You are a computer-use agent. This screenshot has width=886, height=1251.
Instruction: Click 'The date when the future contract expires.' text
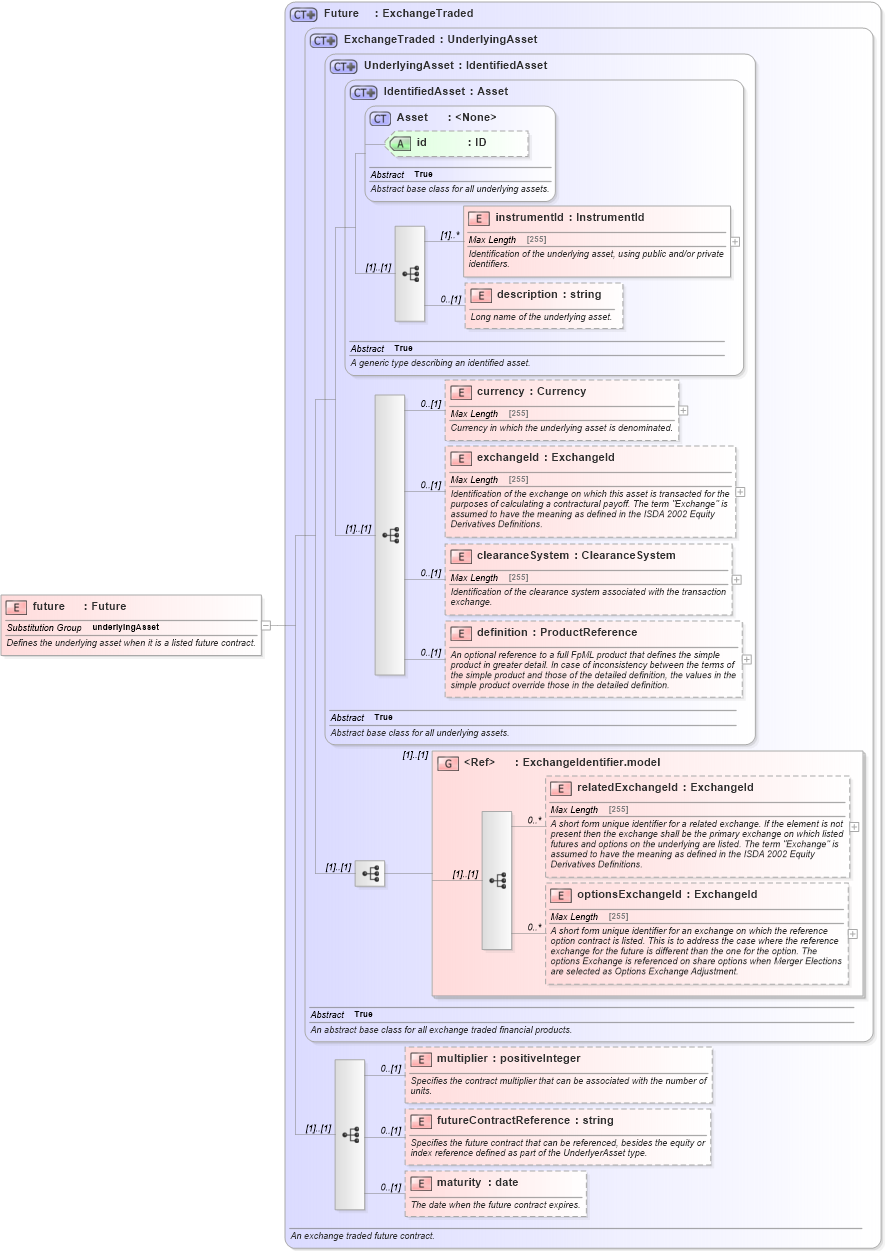(495, 1205)
